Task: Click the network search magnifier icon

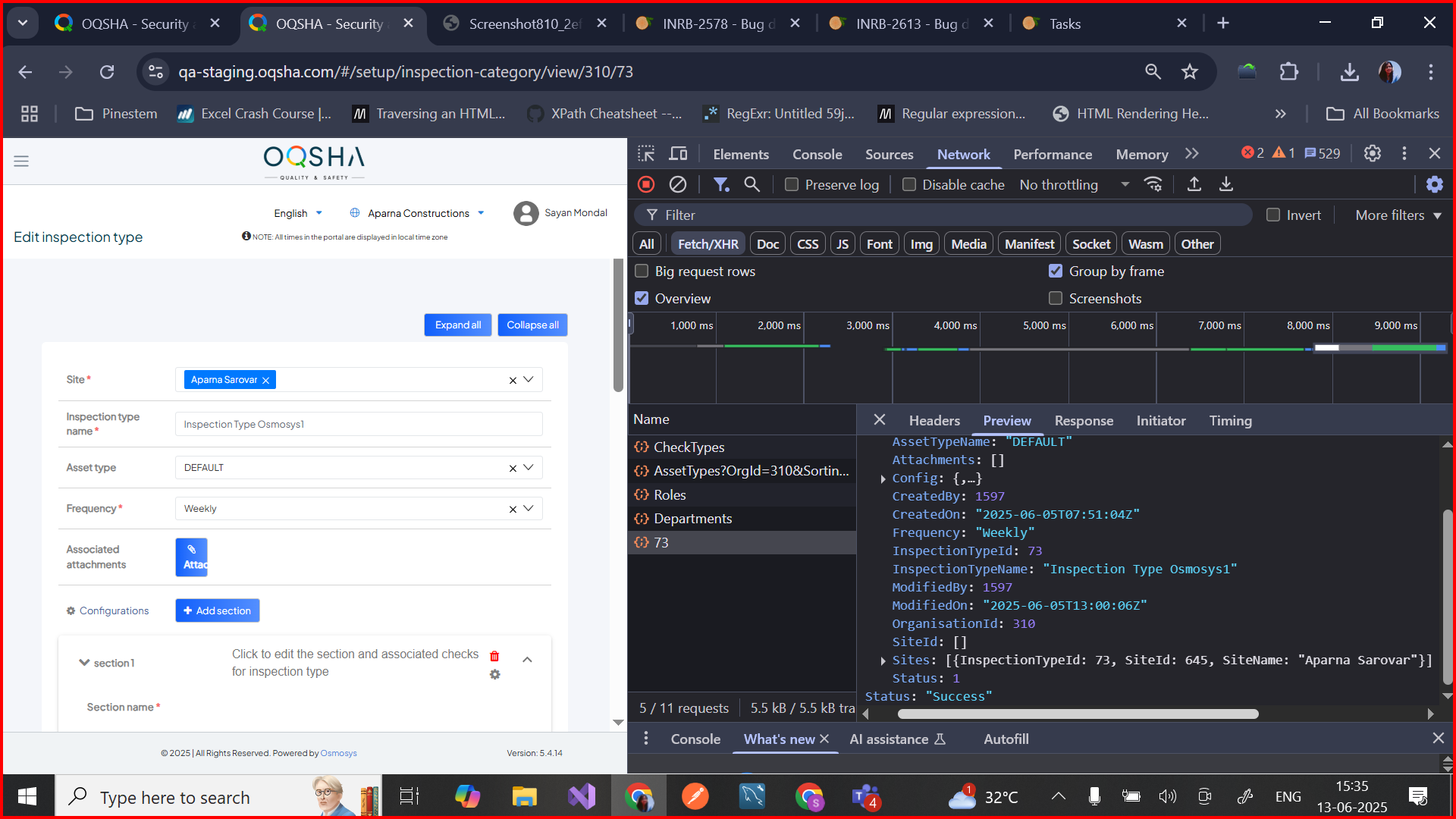Action: [752, 184]
